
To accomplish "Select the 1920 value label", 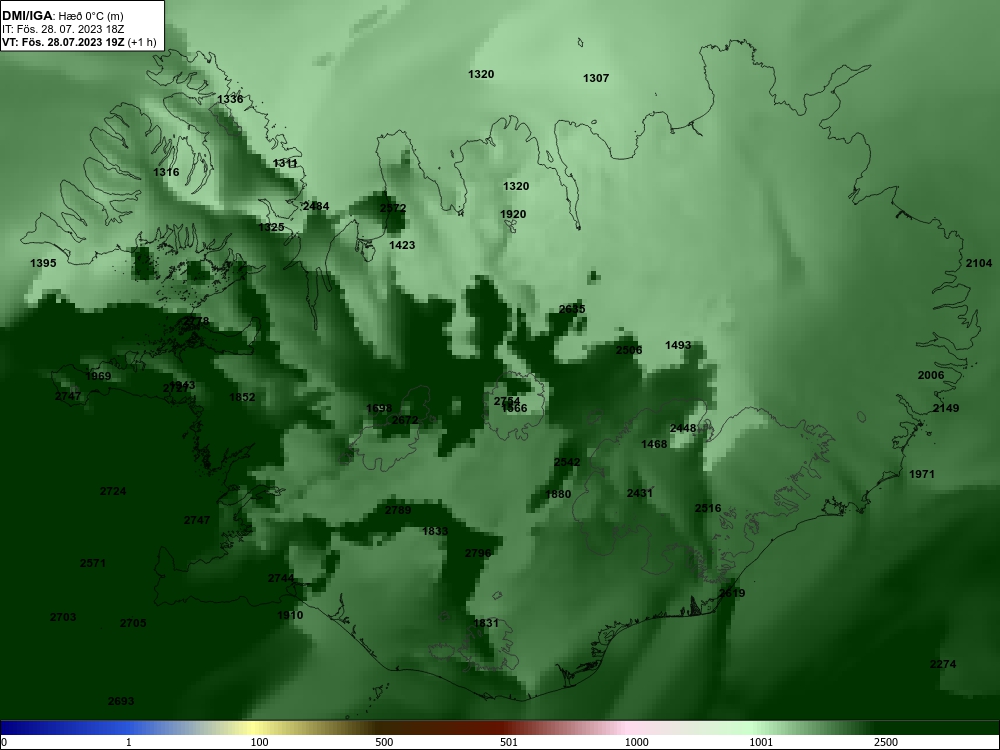I will pos(513,214).
